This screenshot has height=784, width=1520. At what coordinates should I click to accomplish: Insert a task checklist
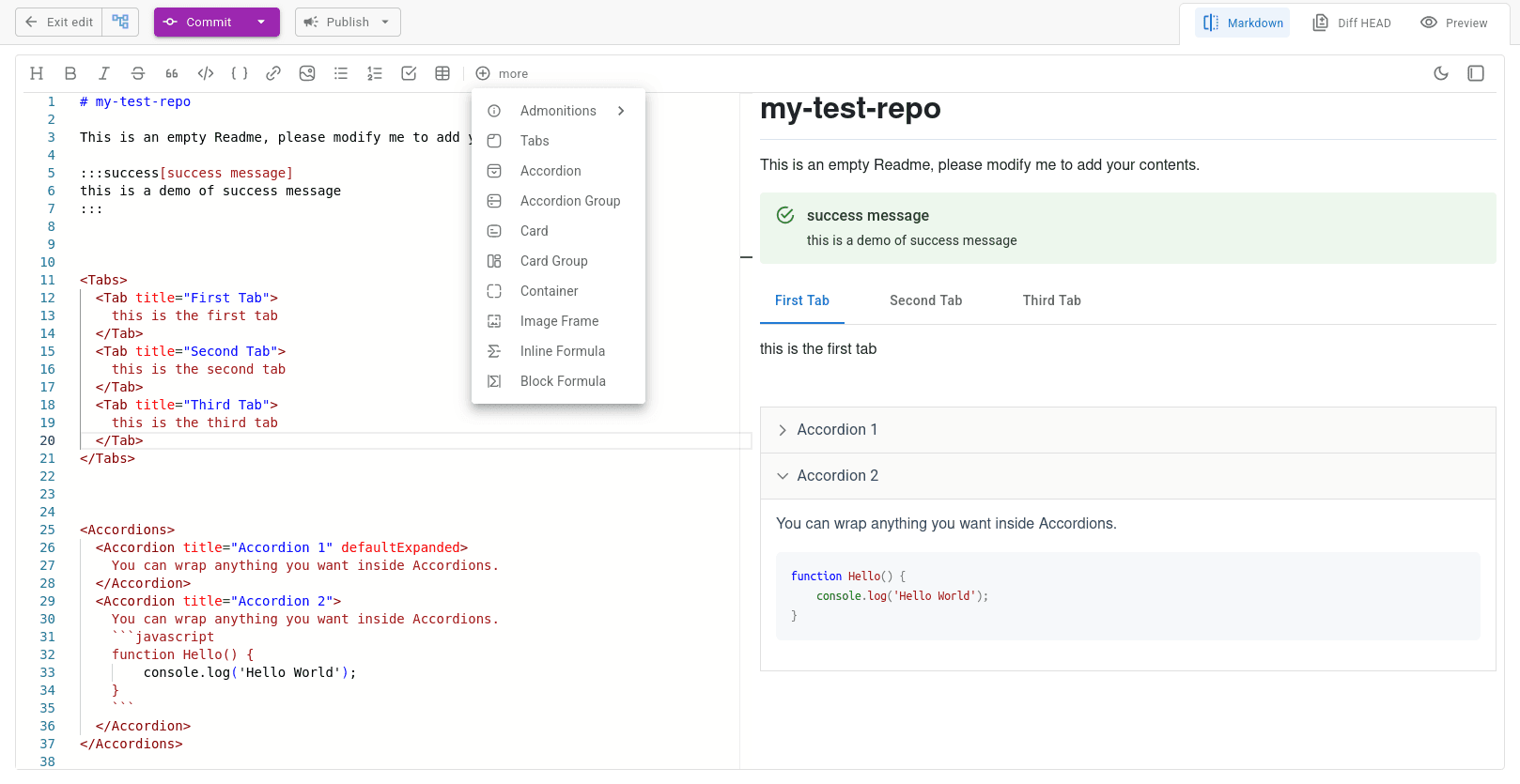coord(409,73)
